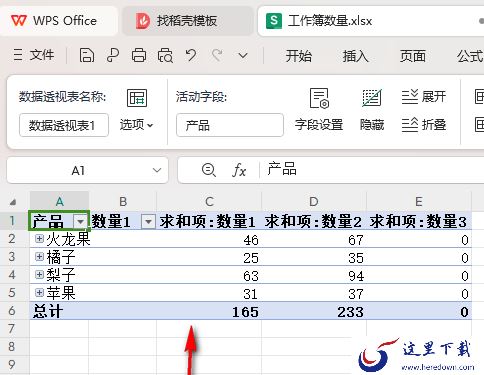
Task: Switch to the 插入 ribbon tab
Action: [356, 56]
